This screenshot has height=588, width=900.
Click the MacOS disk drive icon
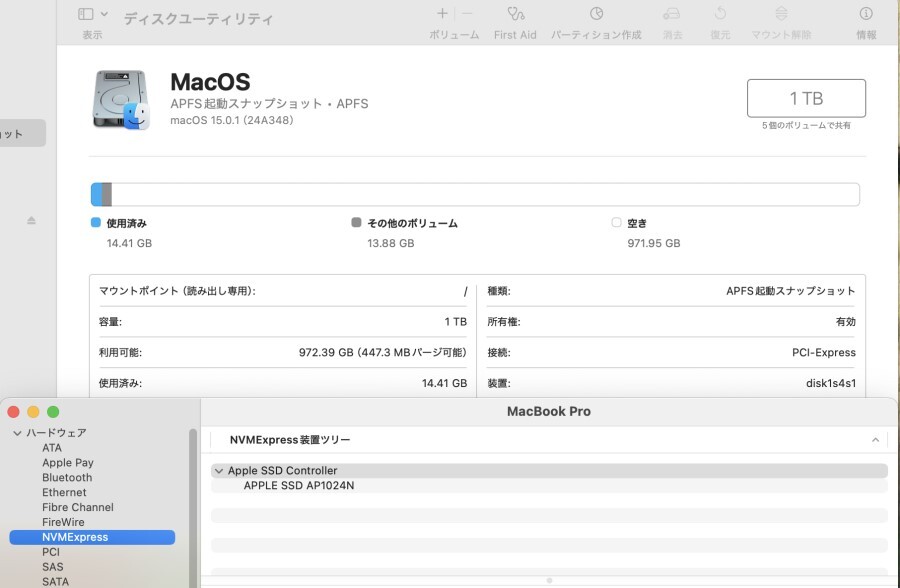coord(120,99)
